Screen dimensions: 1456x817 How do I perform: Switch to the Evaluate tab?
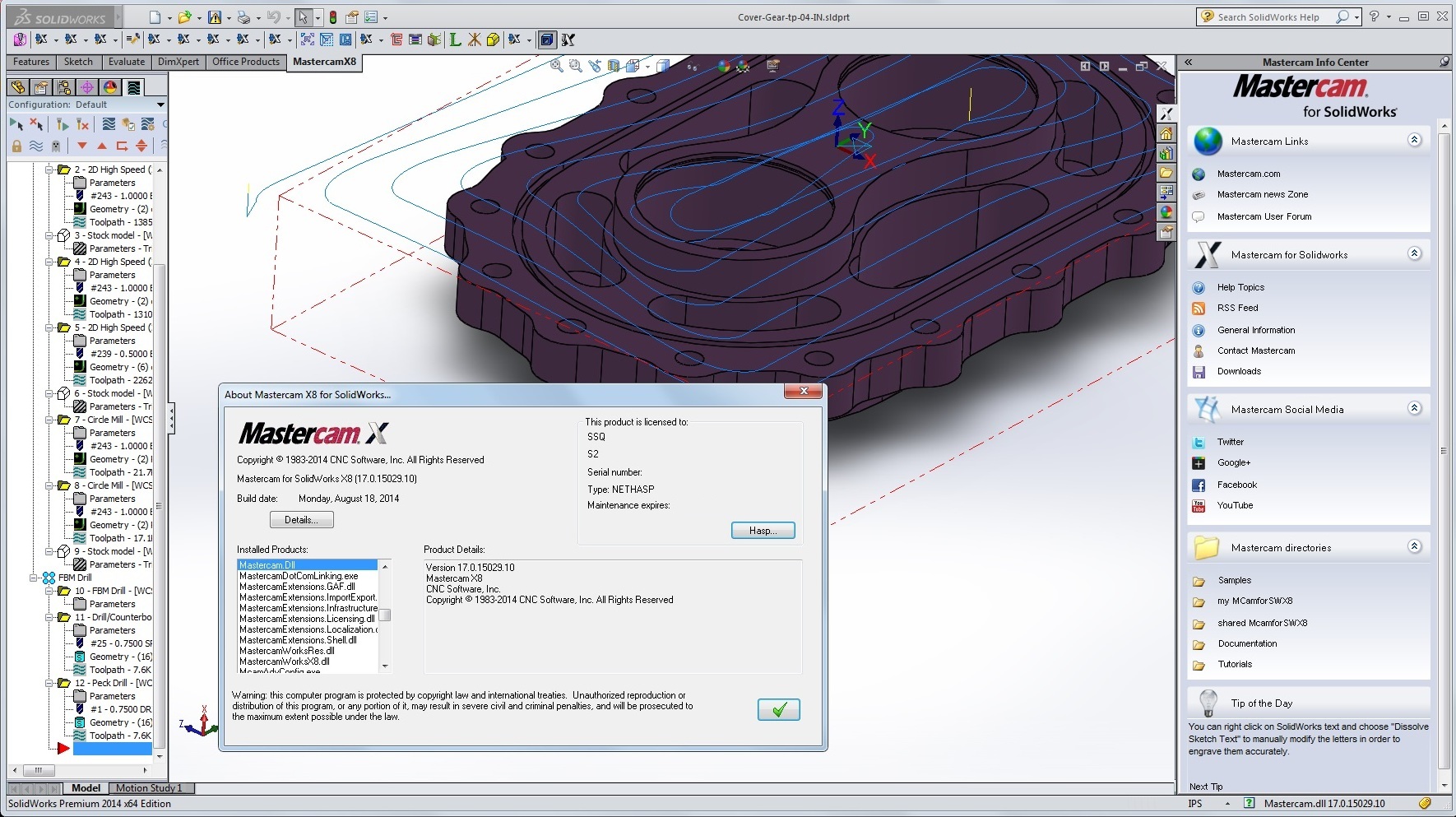click(127, 62)
